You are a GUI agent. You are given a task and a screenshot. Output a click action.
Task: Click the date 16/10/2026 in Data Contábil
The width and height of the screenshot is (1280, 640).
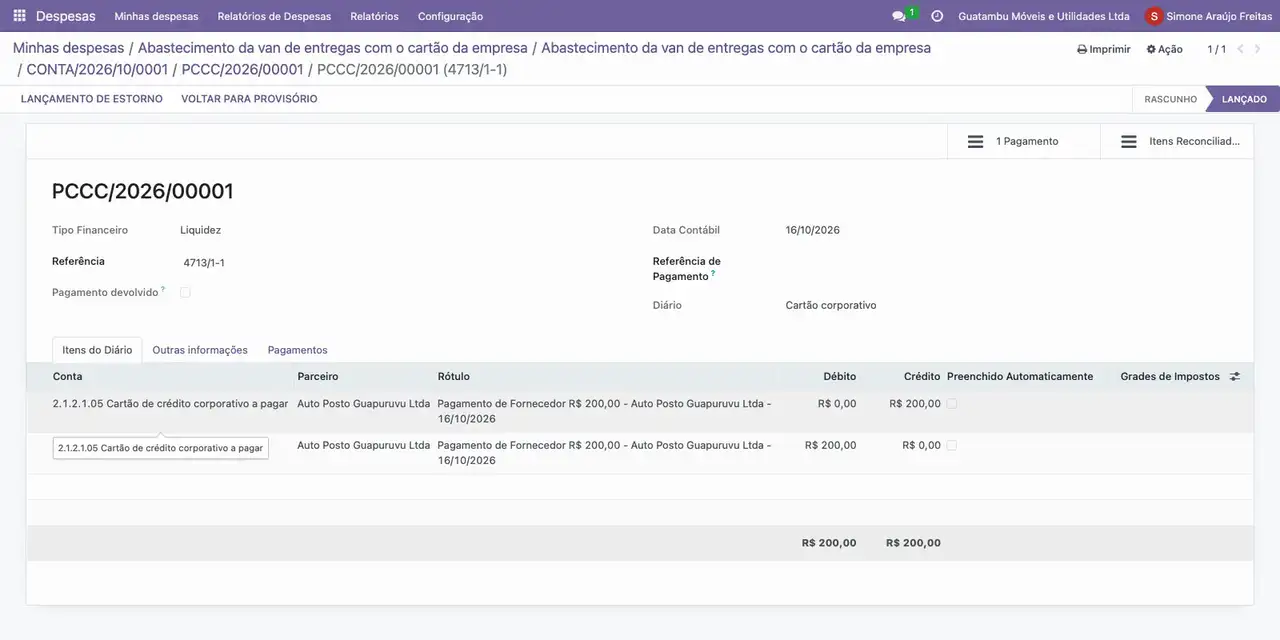click(x=813, y=230)
